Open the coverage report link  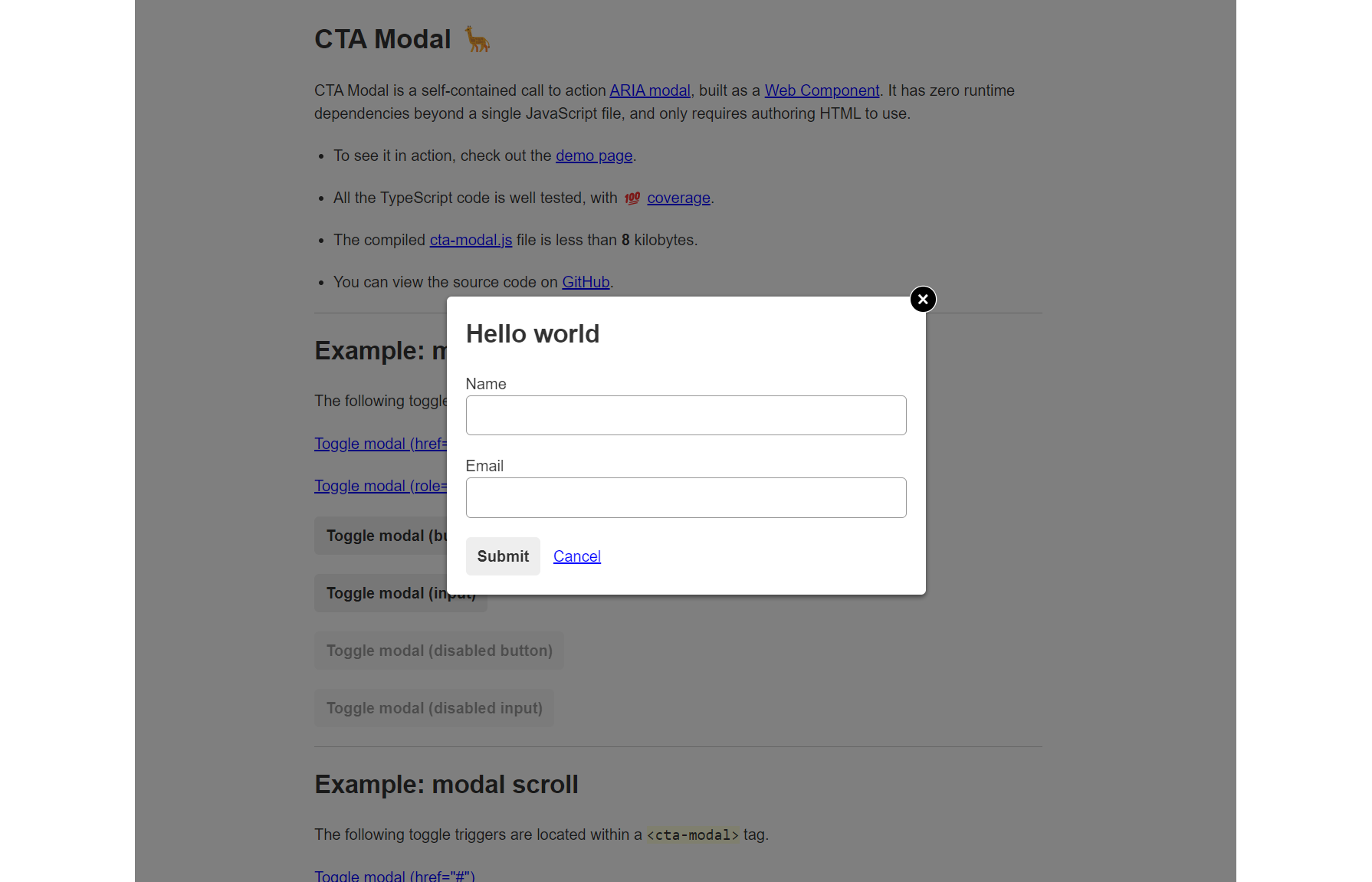pyautogui.click(x=678, y=198)
